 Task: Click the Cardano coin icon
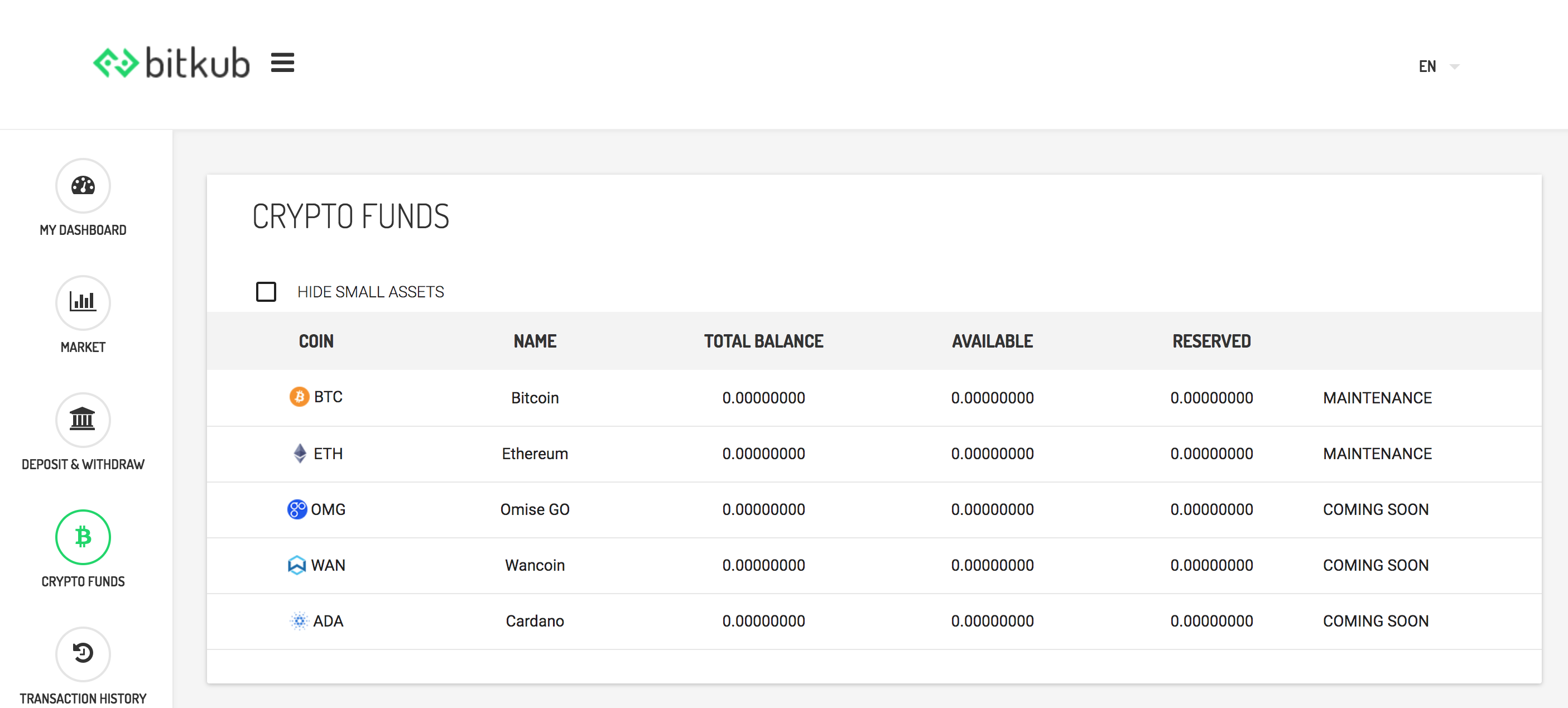[x=299, y=621]
